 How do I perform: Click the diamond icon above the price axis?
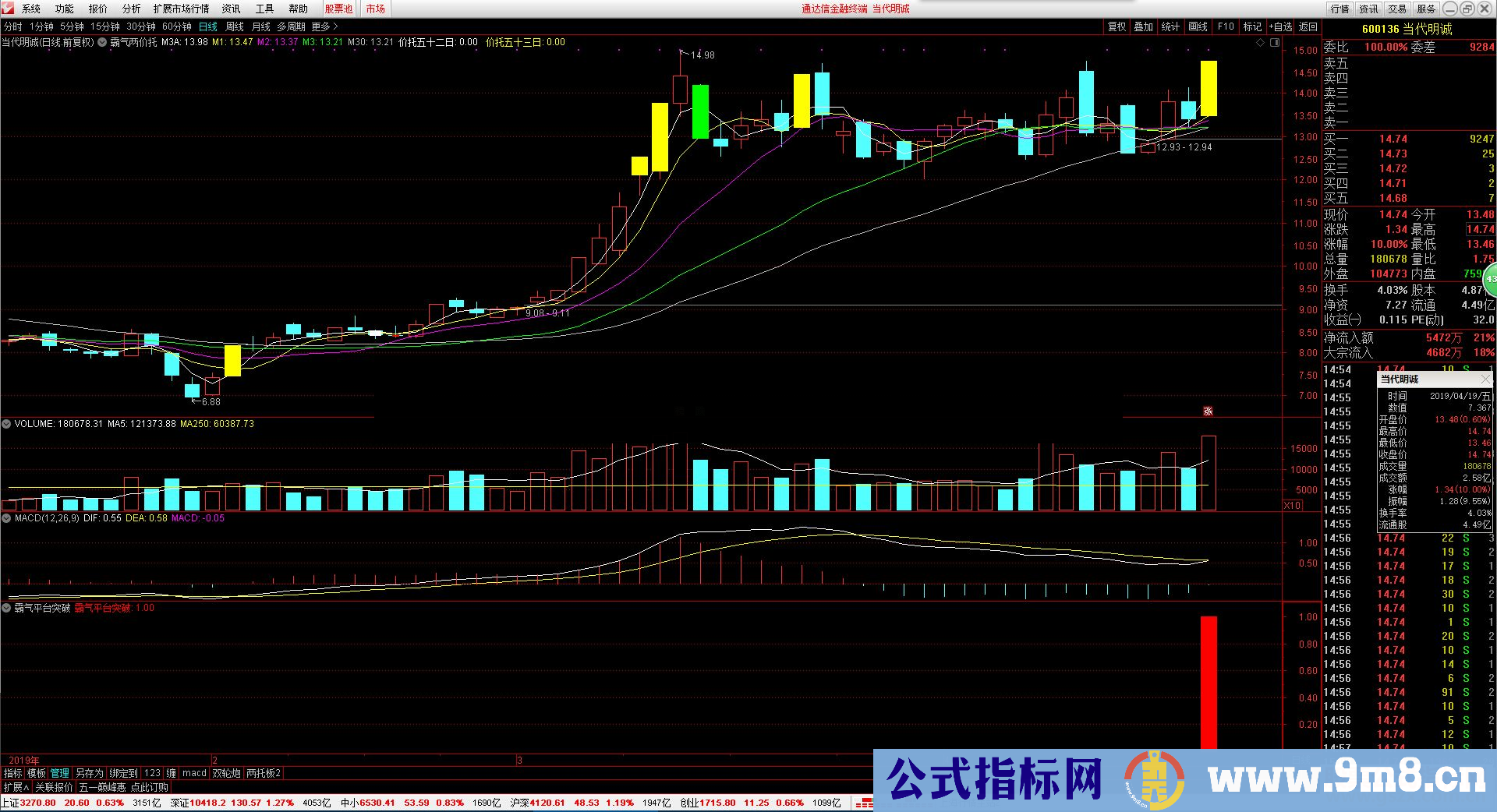(x=1260, y=43)
